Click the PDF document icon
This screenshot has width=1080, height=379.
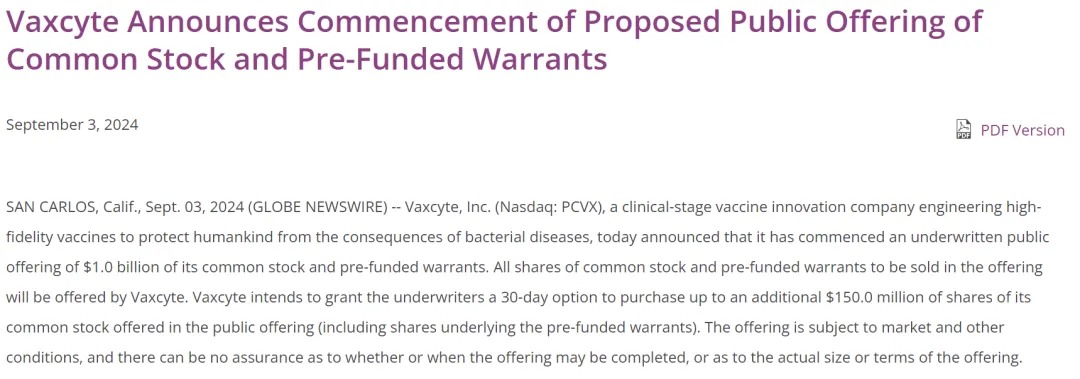pyautogui.click(x=964, y=130)
